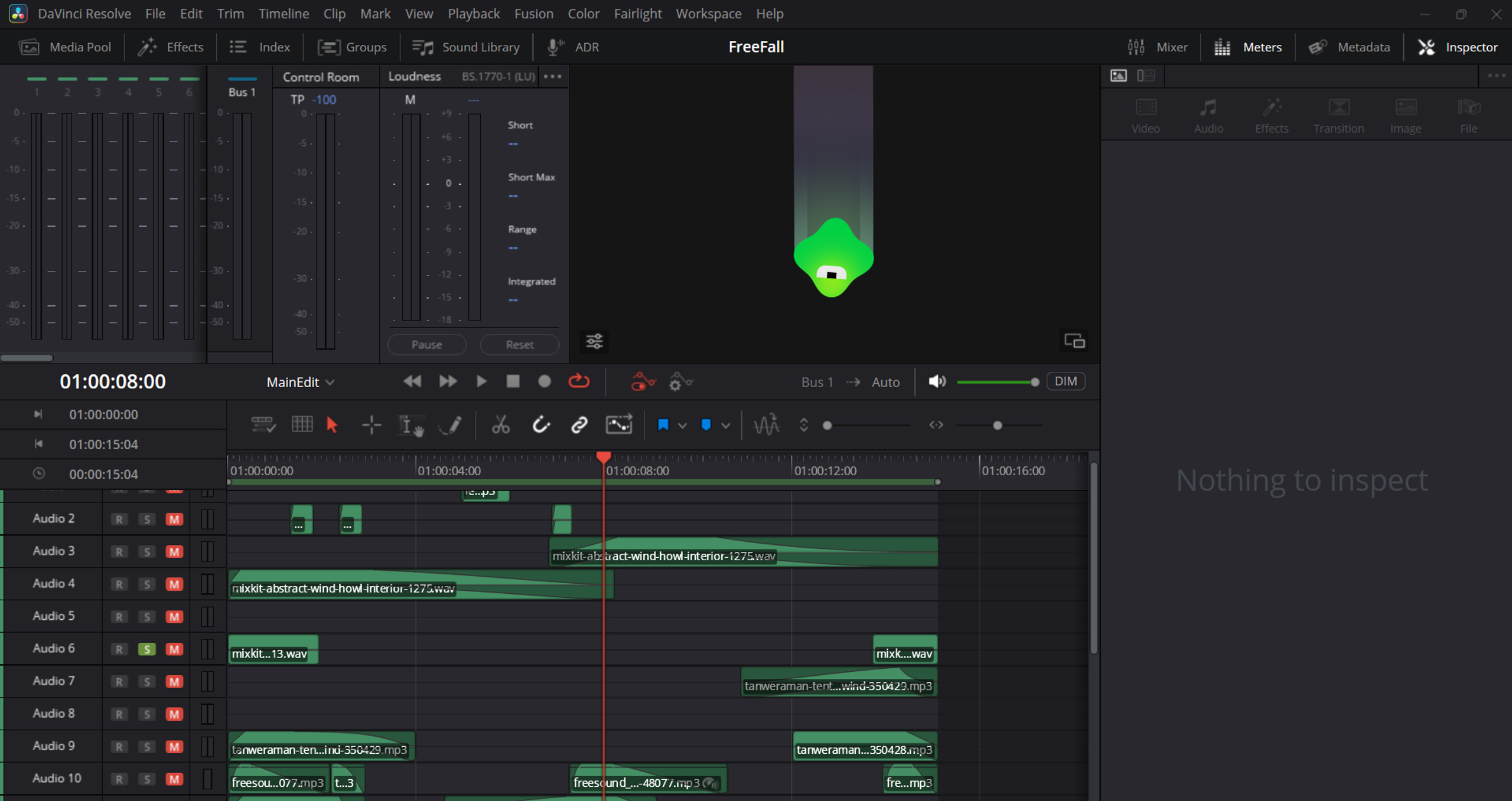Toggle the link selection chain icon
This screenshot has width=1512, height=801.
[x=579, y=425]
